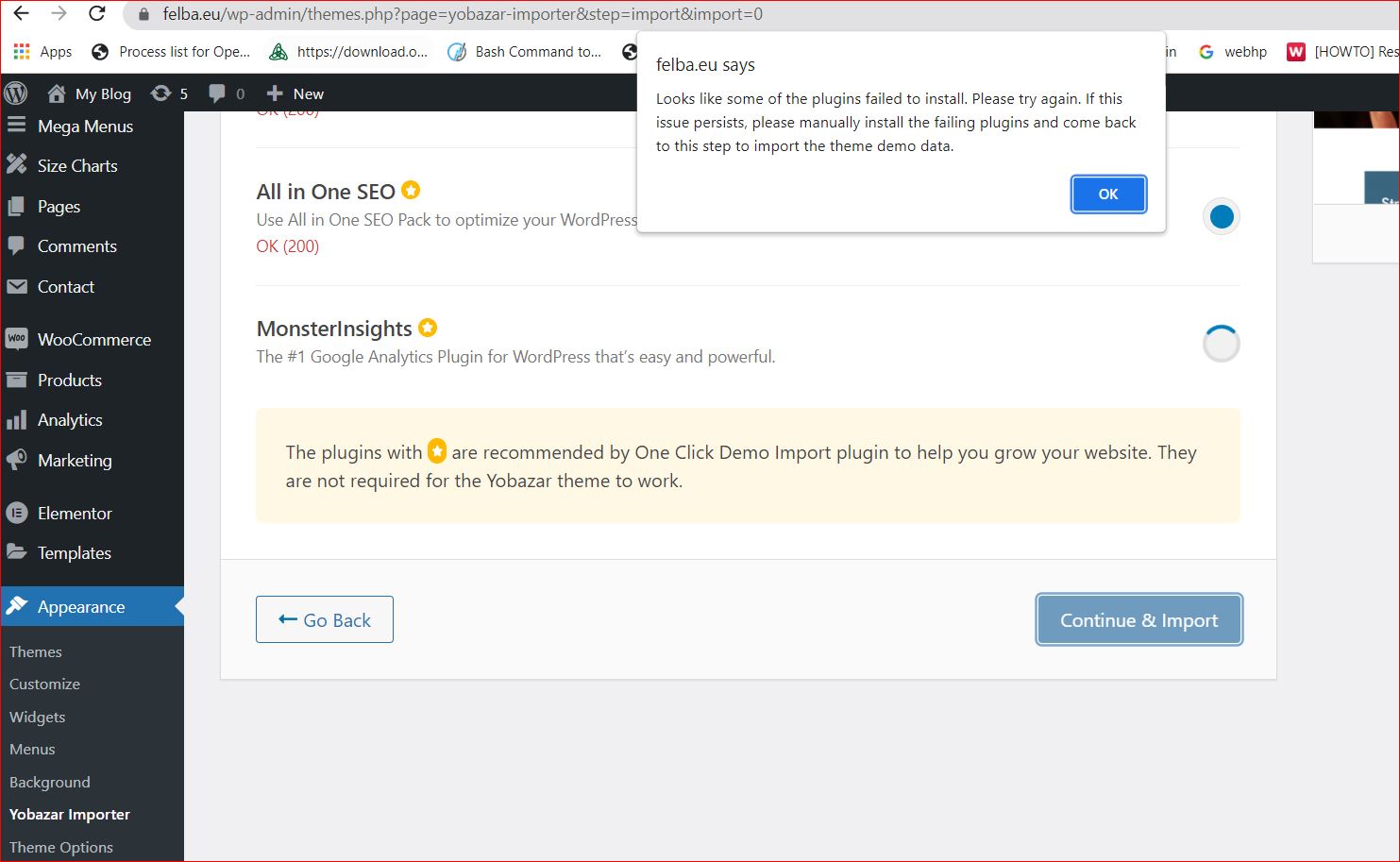Screen dimensions: 1400x862
Task: Select the Appearance menu in the sidebar
Action: coord(93,607)
